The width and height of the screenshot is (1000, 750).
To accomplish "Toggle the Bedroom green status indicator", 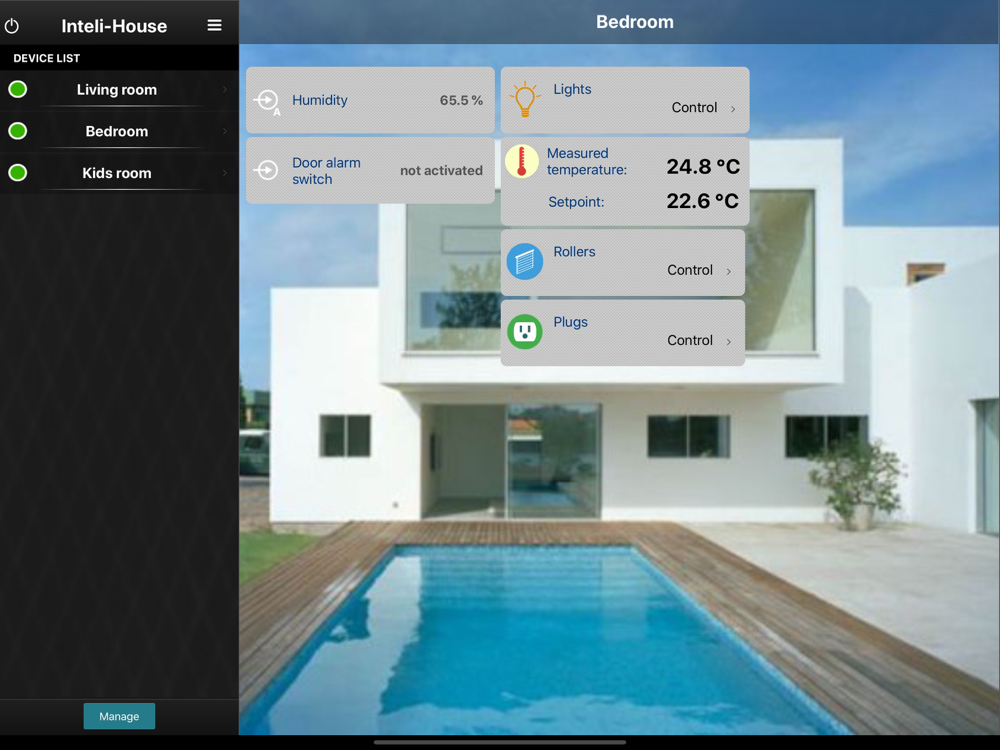I will (18, 131).
